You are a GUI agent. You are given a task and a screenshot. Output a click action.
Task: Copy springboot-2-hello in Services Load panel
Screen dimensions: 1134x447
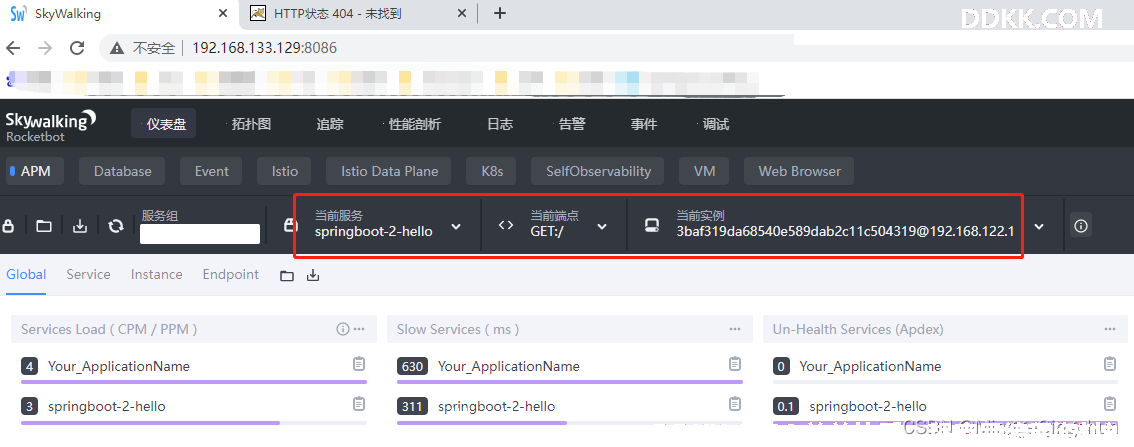[x=359, y=404]
